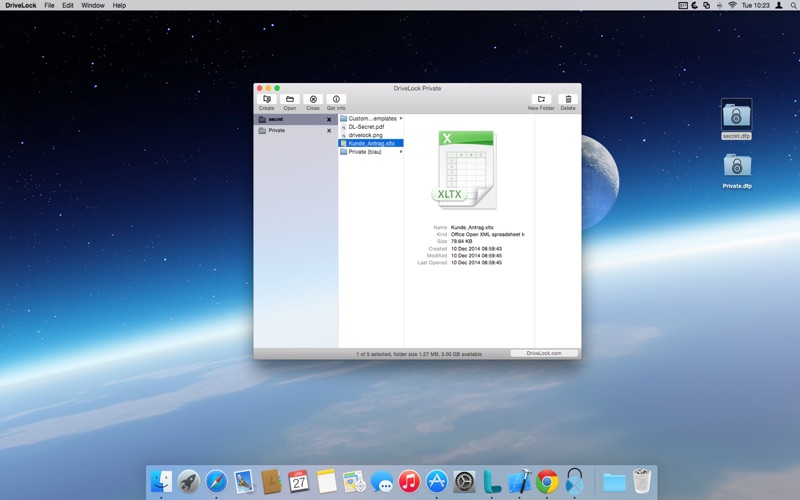
Task: Expand the Custom...emplates folder arrow
Action: tap(401, 118)
